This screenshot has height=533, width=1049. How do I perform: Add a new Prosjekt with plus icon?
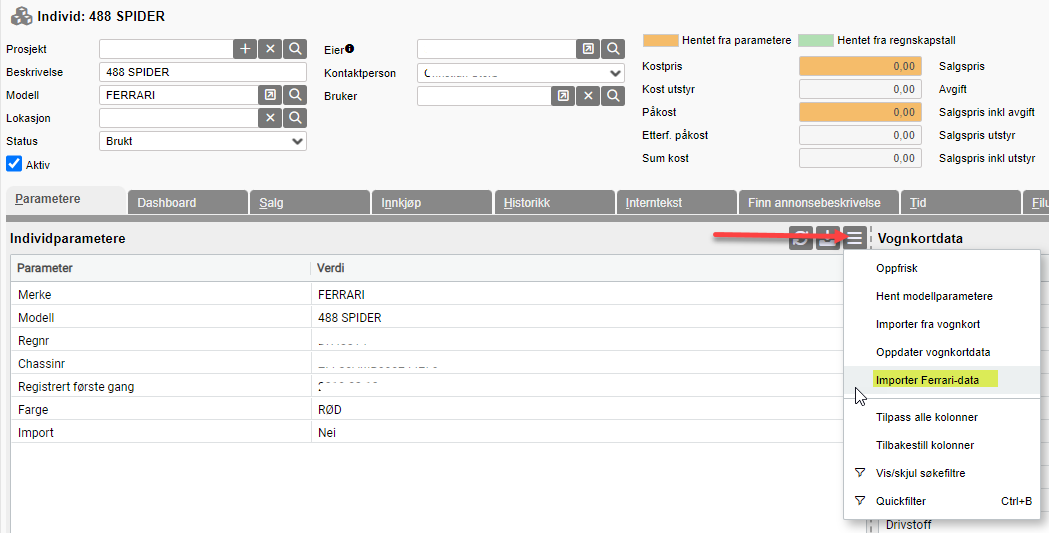(245, 49)
